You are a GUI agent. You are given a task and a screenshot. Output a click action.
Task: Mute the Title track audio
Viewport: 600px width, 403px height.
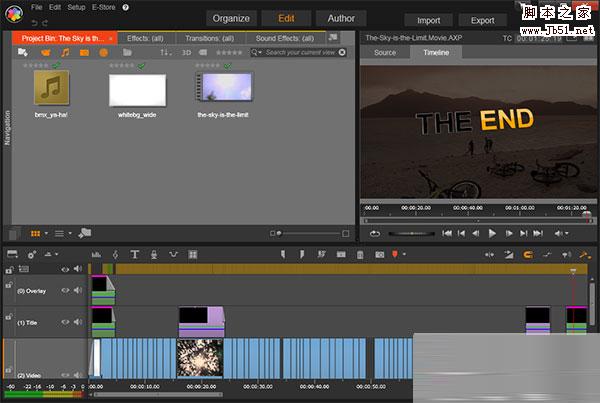(78, 322)
